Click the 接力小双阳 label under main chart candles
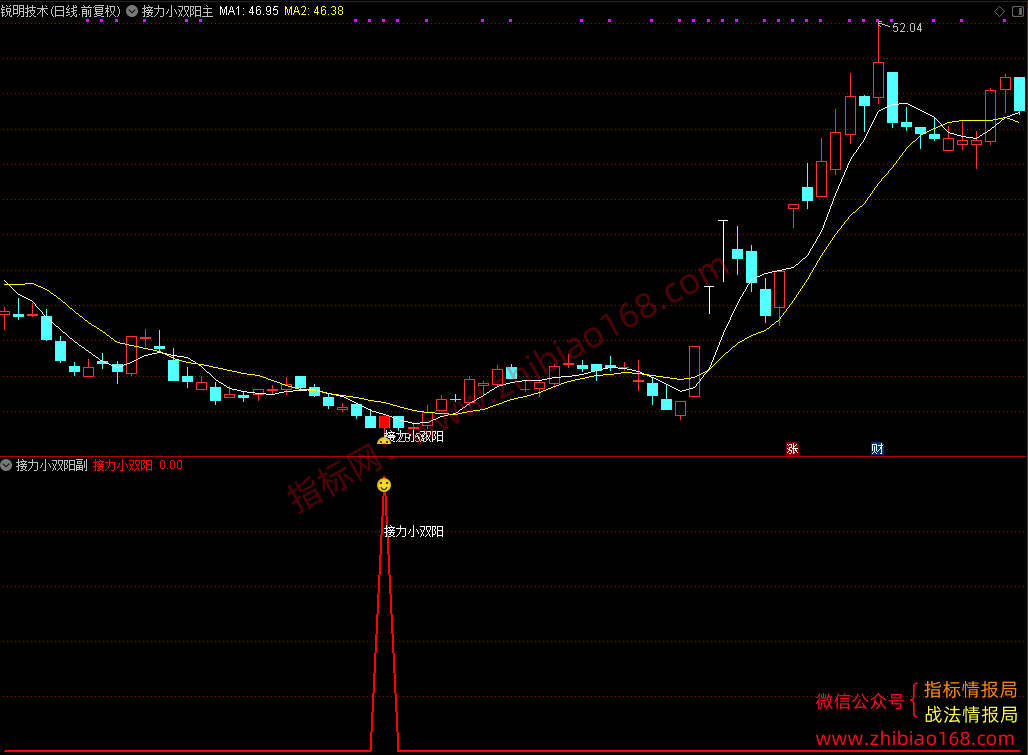Image resolution: width=1028 pixels, height=755 pixels. pos(414,436)
